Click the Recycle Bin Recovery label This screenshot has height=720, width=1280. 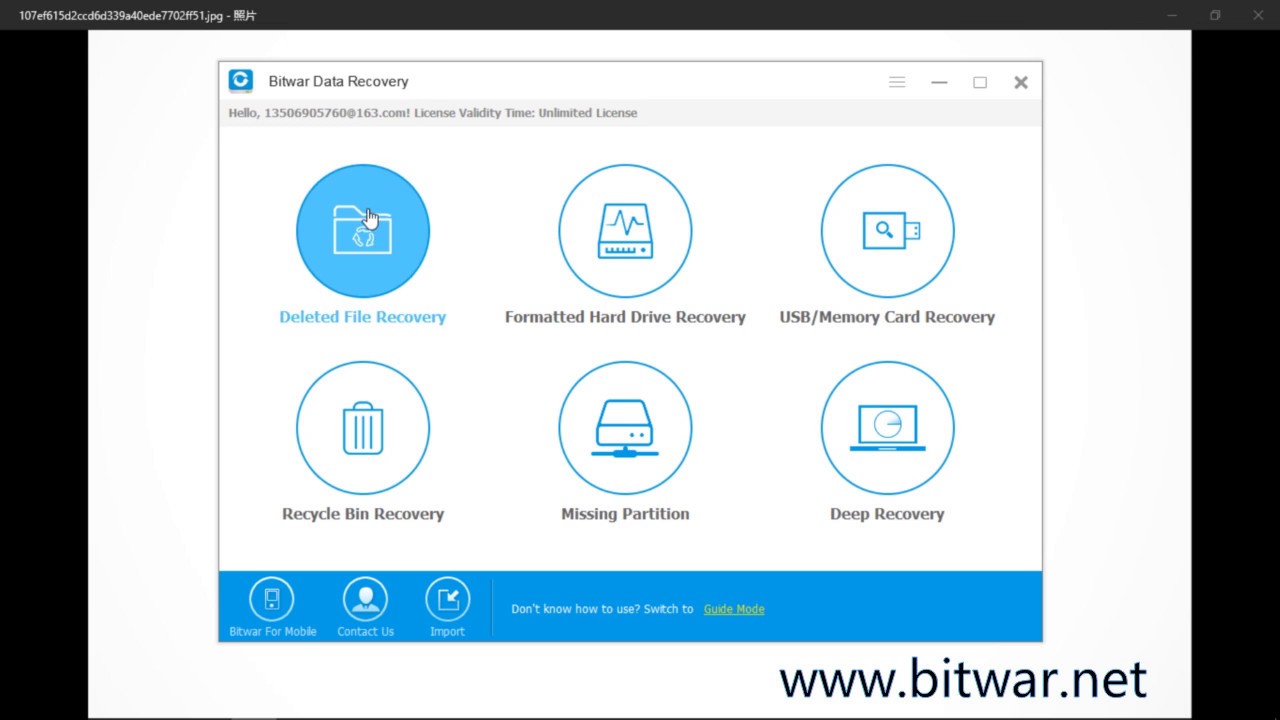tap(363, 514)
